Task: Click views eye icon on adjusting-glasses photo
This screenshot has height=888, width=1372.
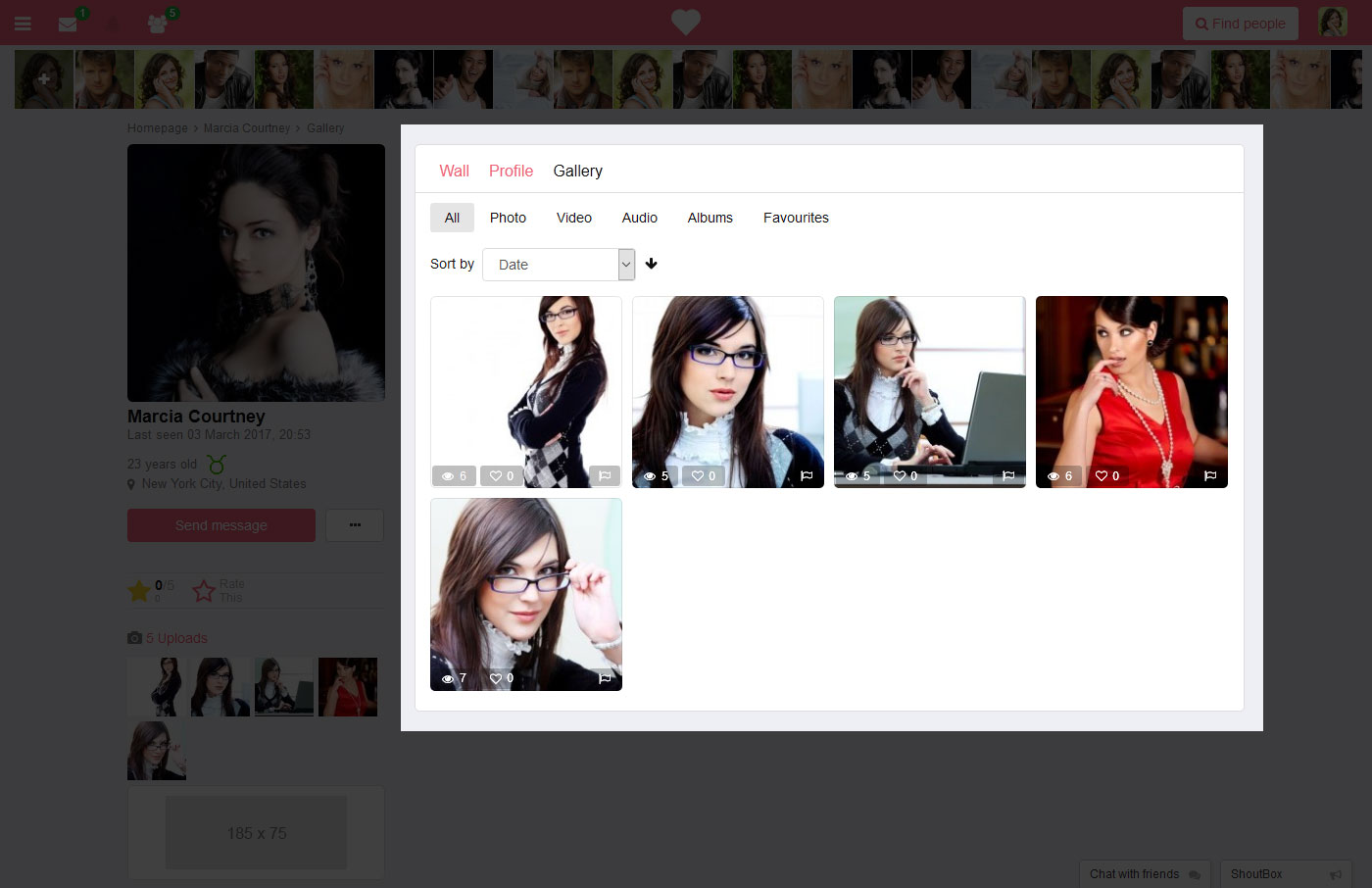Action: point(448,678)
